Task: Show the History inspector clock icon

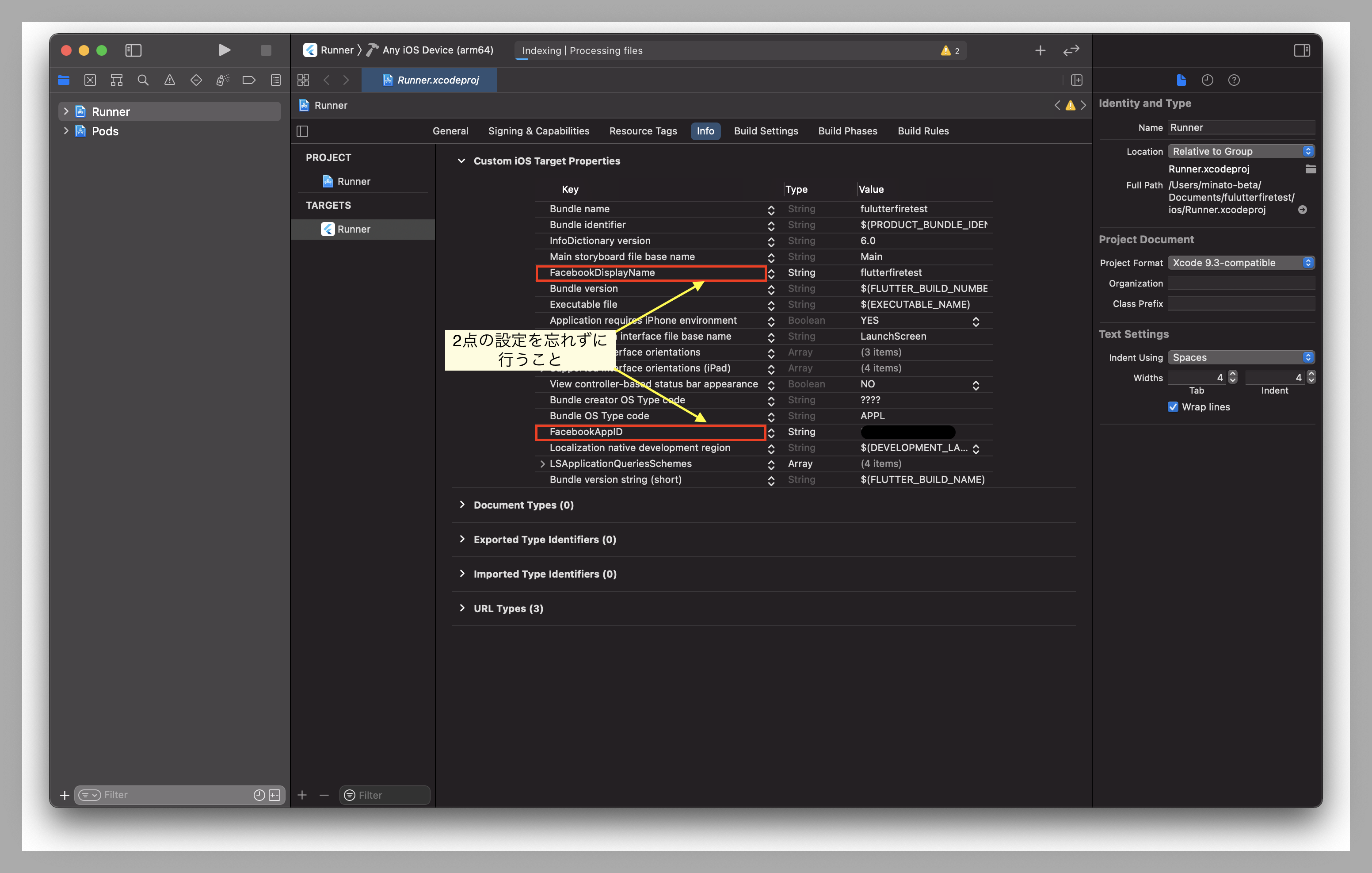Action: [x=1207, y=80]
